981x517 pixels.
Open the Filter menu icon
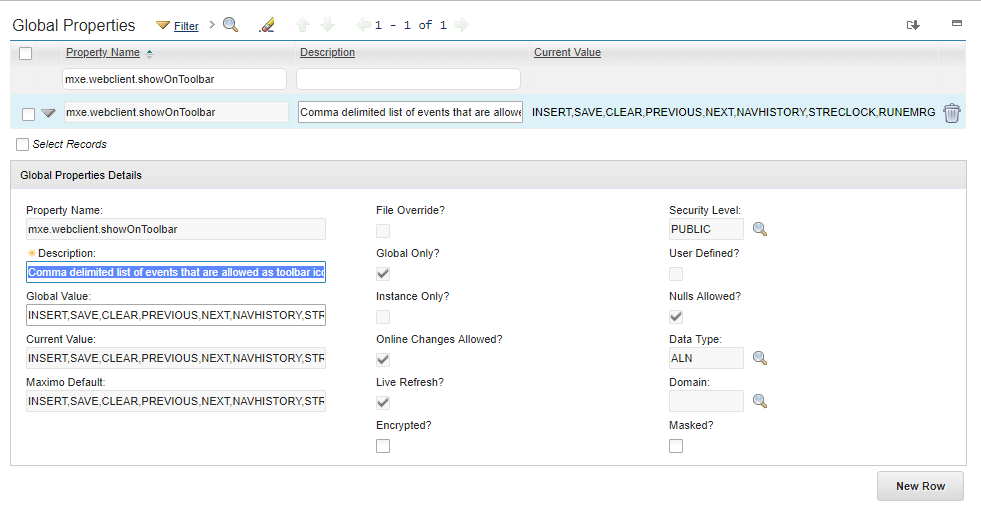163,25
